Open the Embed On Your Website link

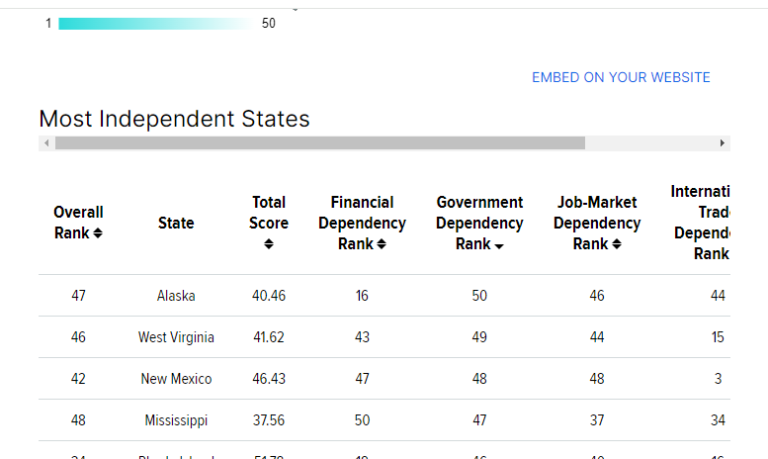point(621,77)
